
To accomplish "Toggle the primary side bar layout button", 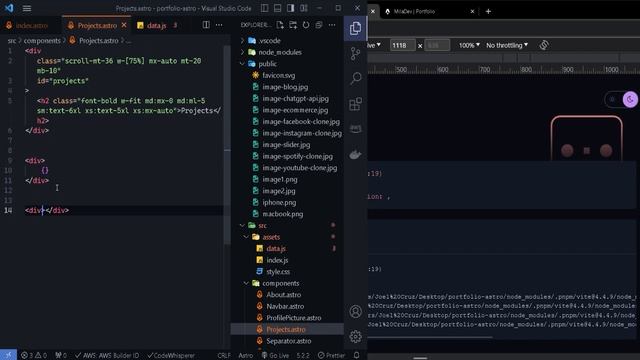I will tap(264, 8).
